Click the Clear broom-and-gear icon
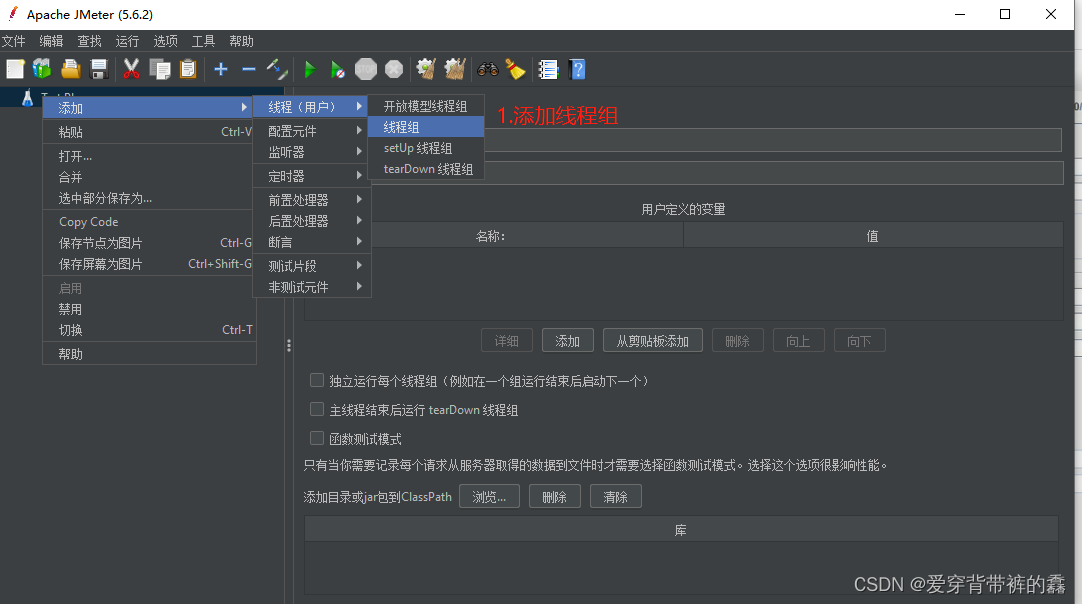Image resolution: width=1082 pixels, height=604 pixels. 426,69
